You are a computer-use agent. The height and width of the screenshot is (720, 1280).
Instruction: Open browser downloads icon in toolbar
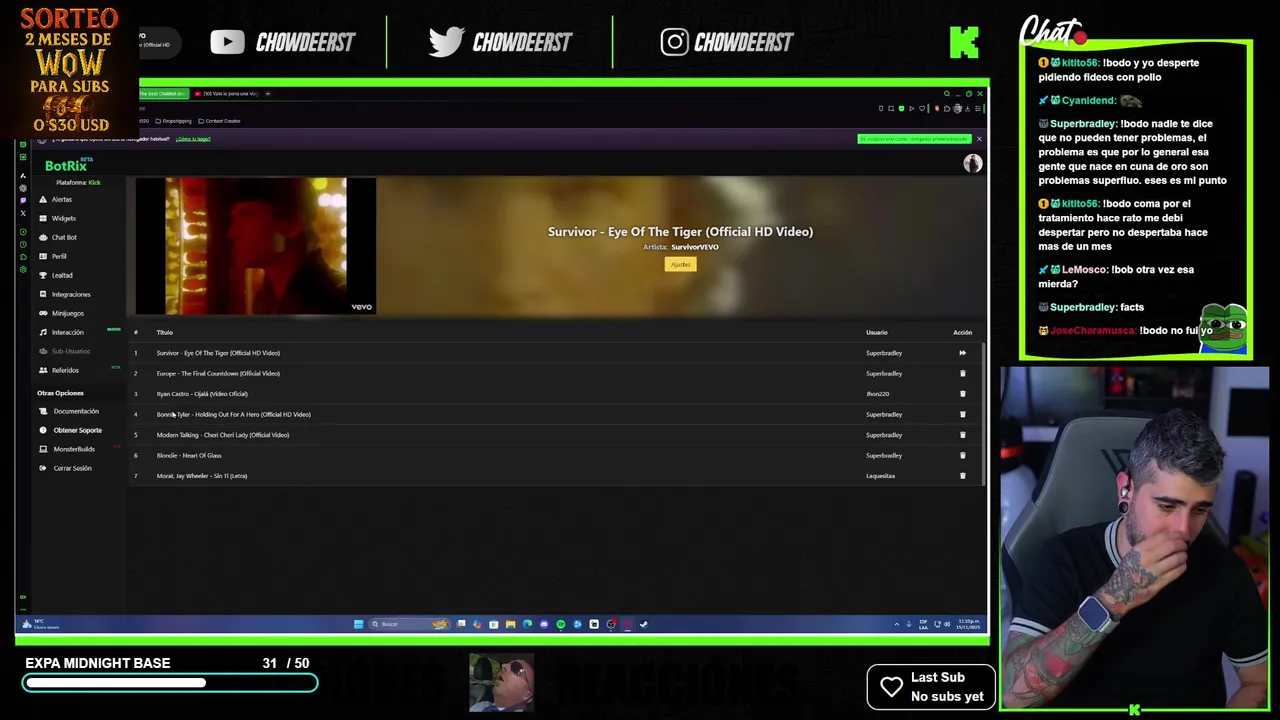pos(967,109)
